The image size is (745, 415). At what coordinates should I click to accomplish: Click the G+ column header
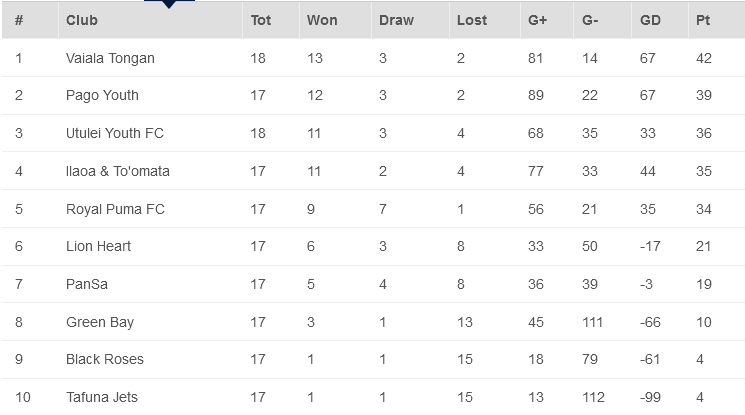click(537, 20)
